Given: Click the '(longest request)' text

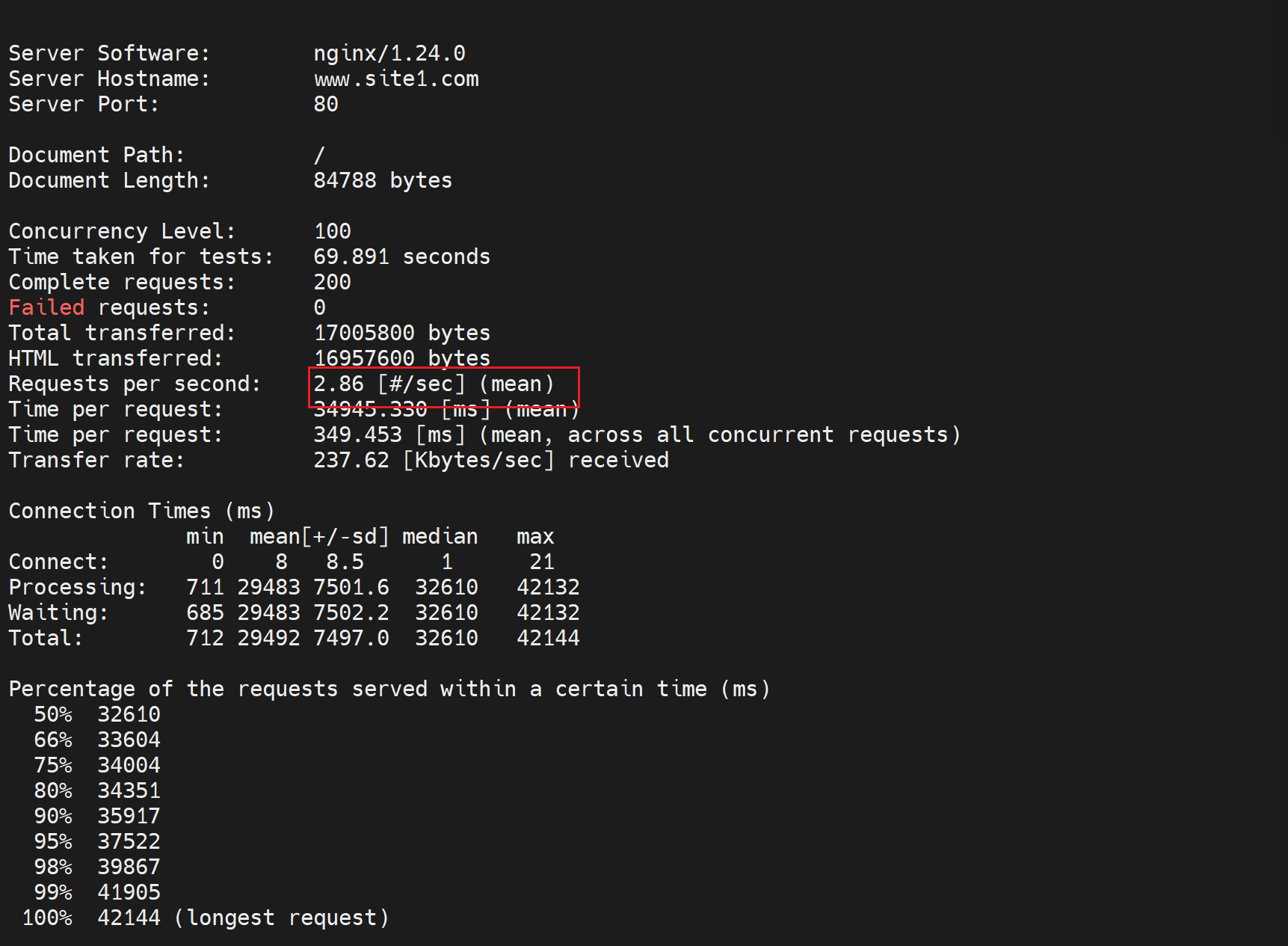Looking at the screenshot, I should (x=281, y=918).
